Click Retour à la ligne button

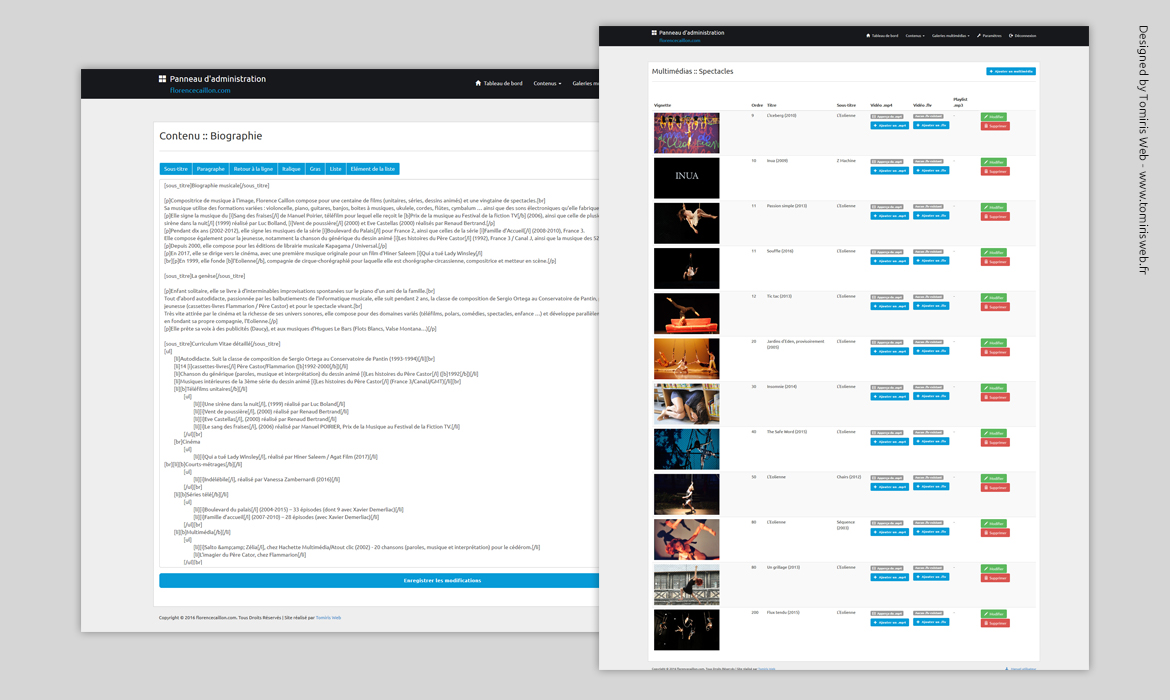[253, 169]
